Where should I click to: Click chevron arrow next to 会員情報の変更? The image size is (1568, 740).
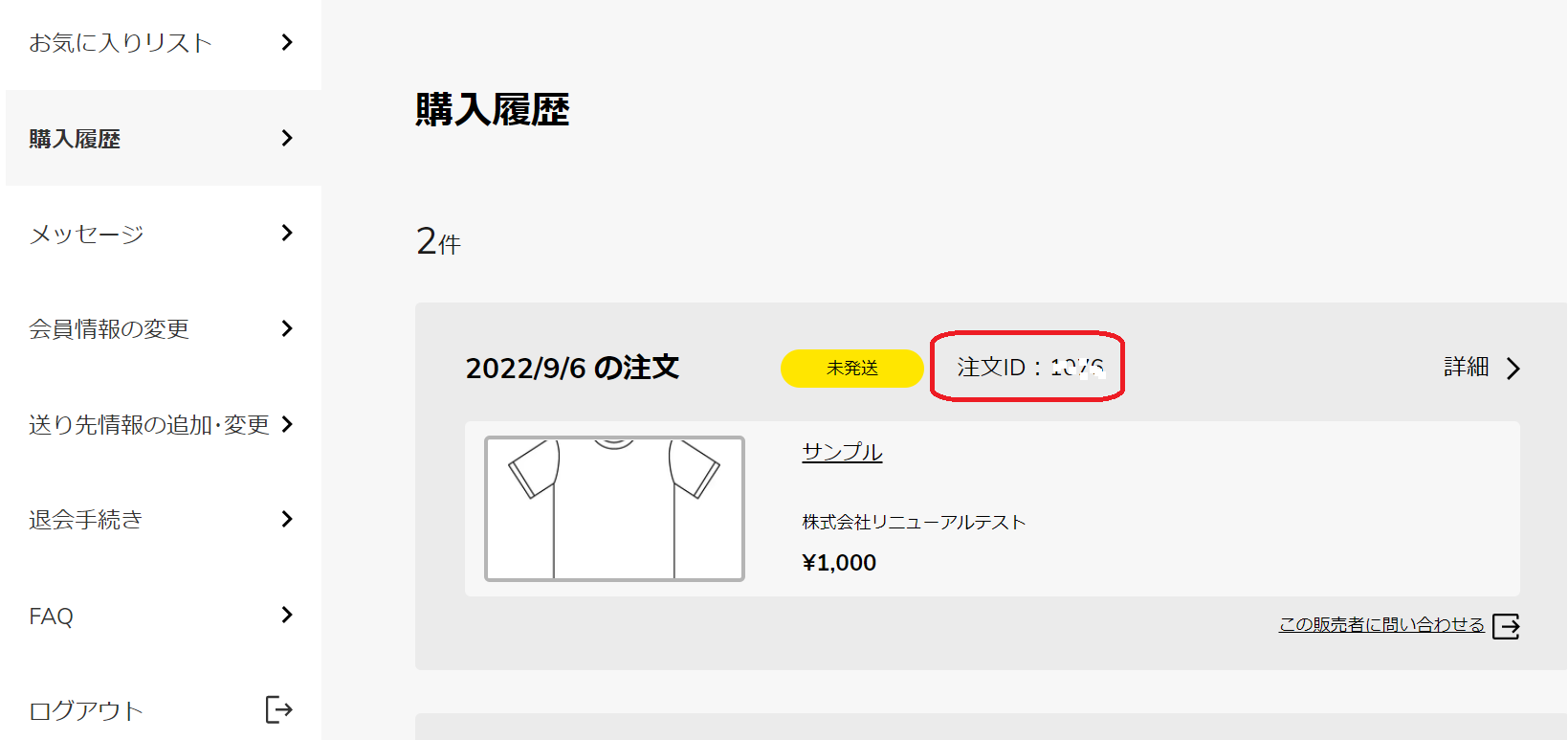click(x=287, y=328)
